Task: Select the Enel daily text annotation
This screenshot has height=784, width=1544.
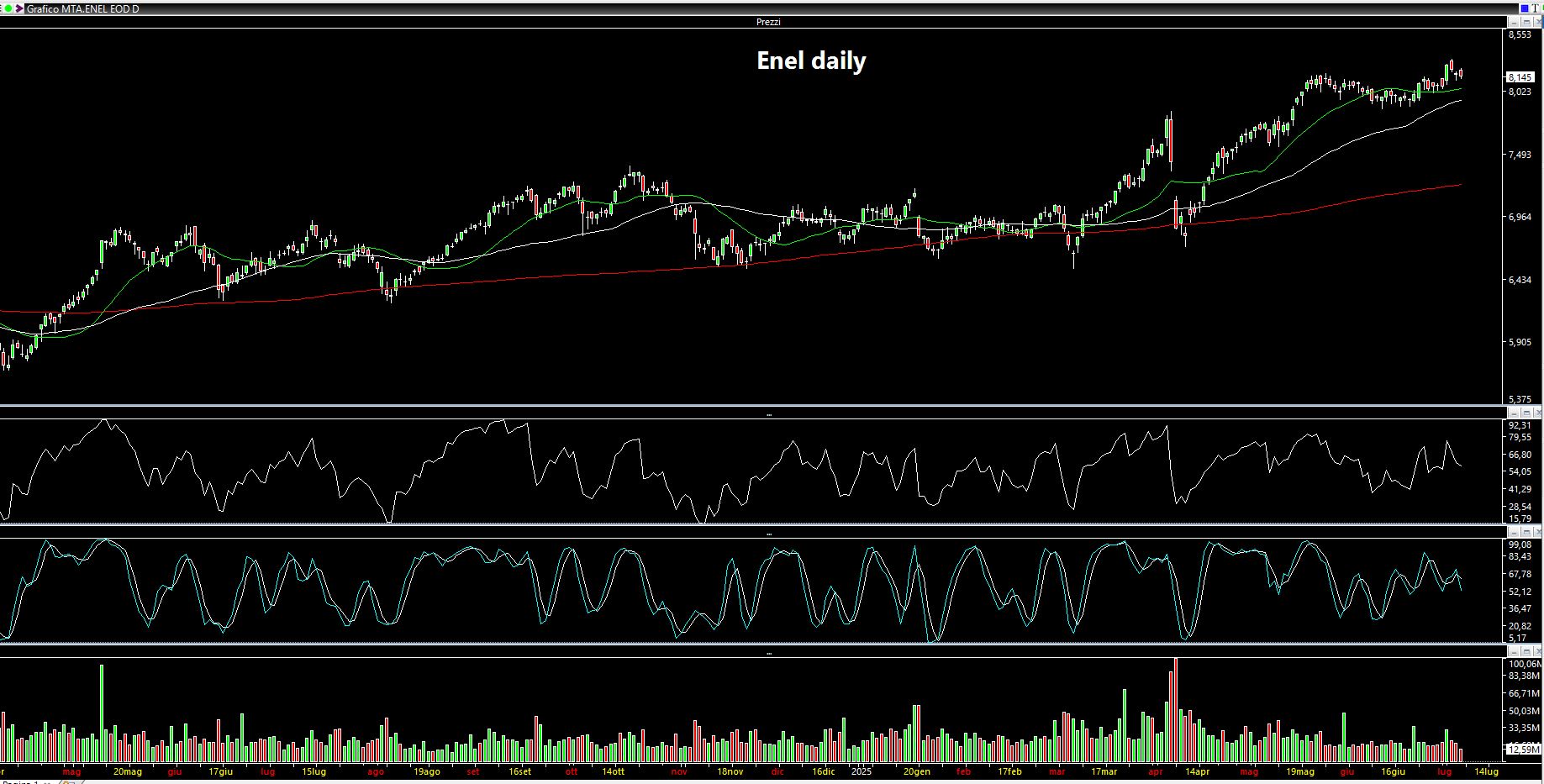Action: coord(811,61)
